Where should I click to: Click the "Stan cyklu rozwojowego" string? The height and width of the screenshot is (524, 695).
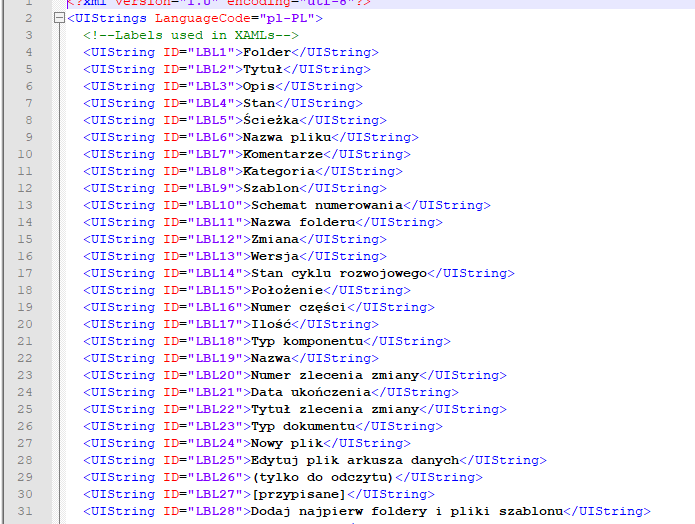[x=339, y=273]
